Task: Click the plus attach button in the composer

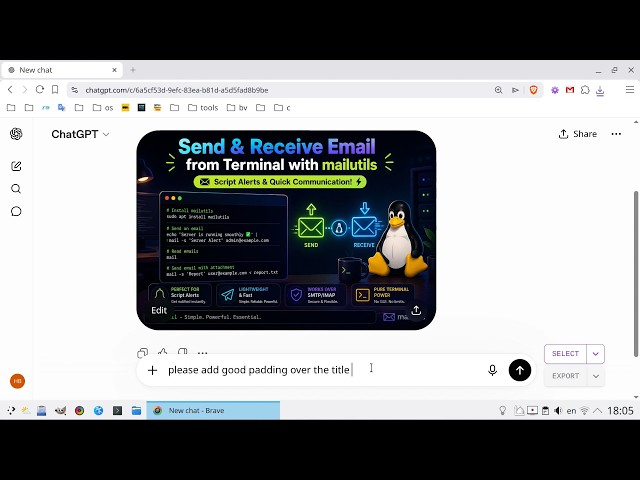Action: pos(152,370)
